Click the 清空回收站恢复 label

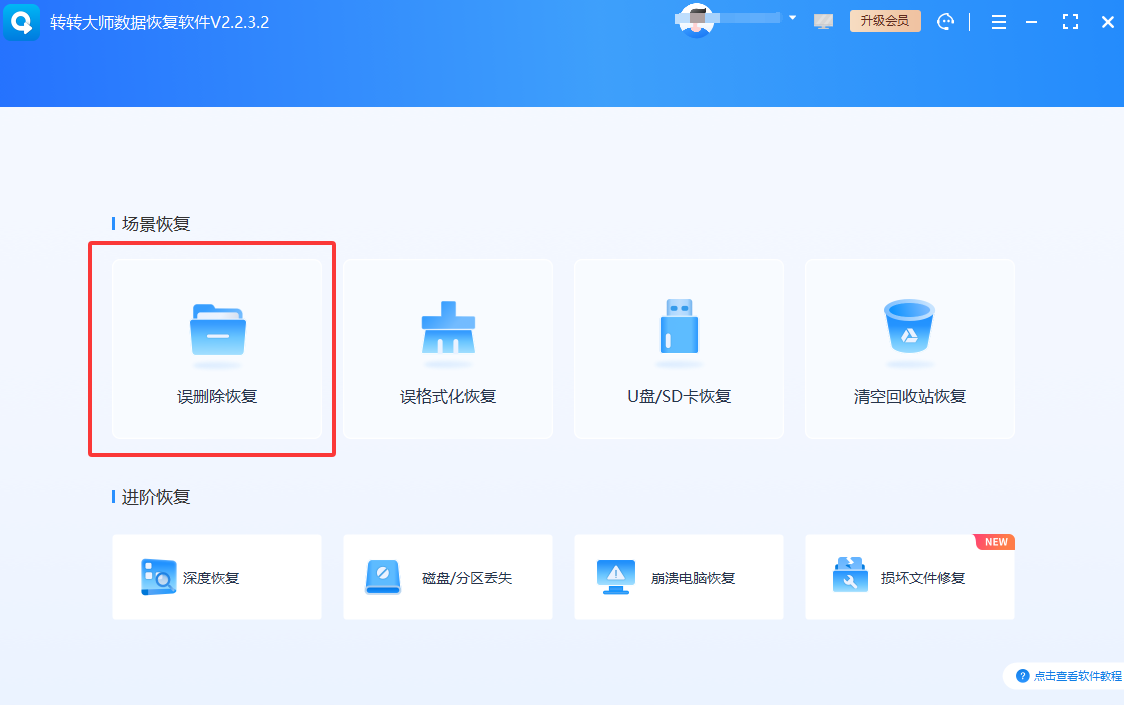point(910,397)
